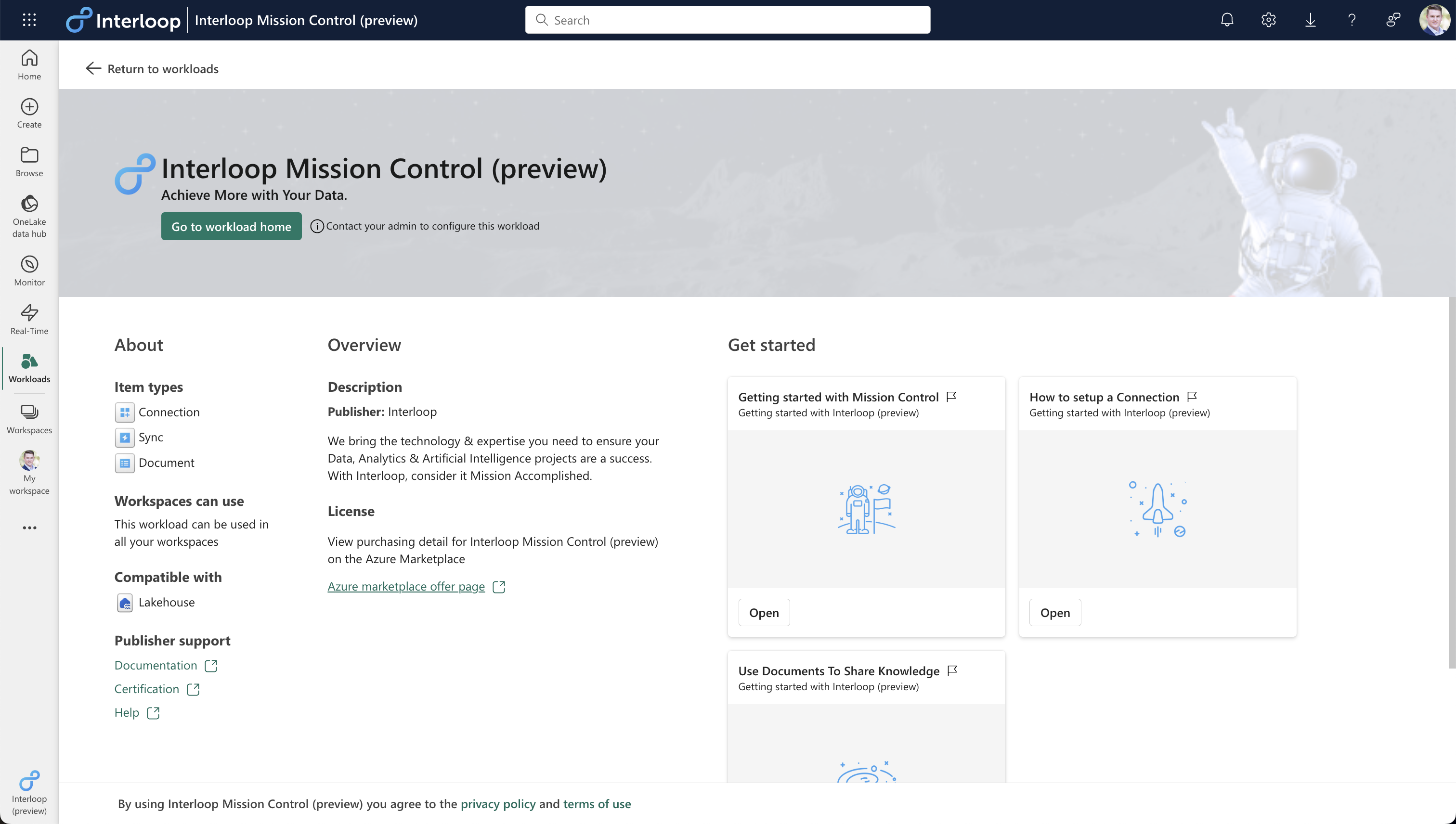
Task: Open OneLake data hub in sidebar
Action: click(29, 216)
